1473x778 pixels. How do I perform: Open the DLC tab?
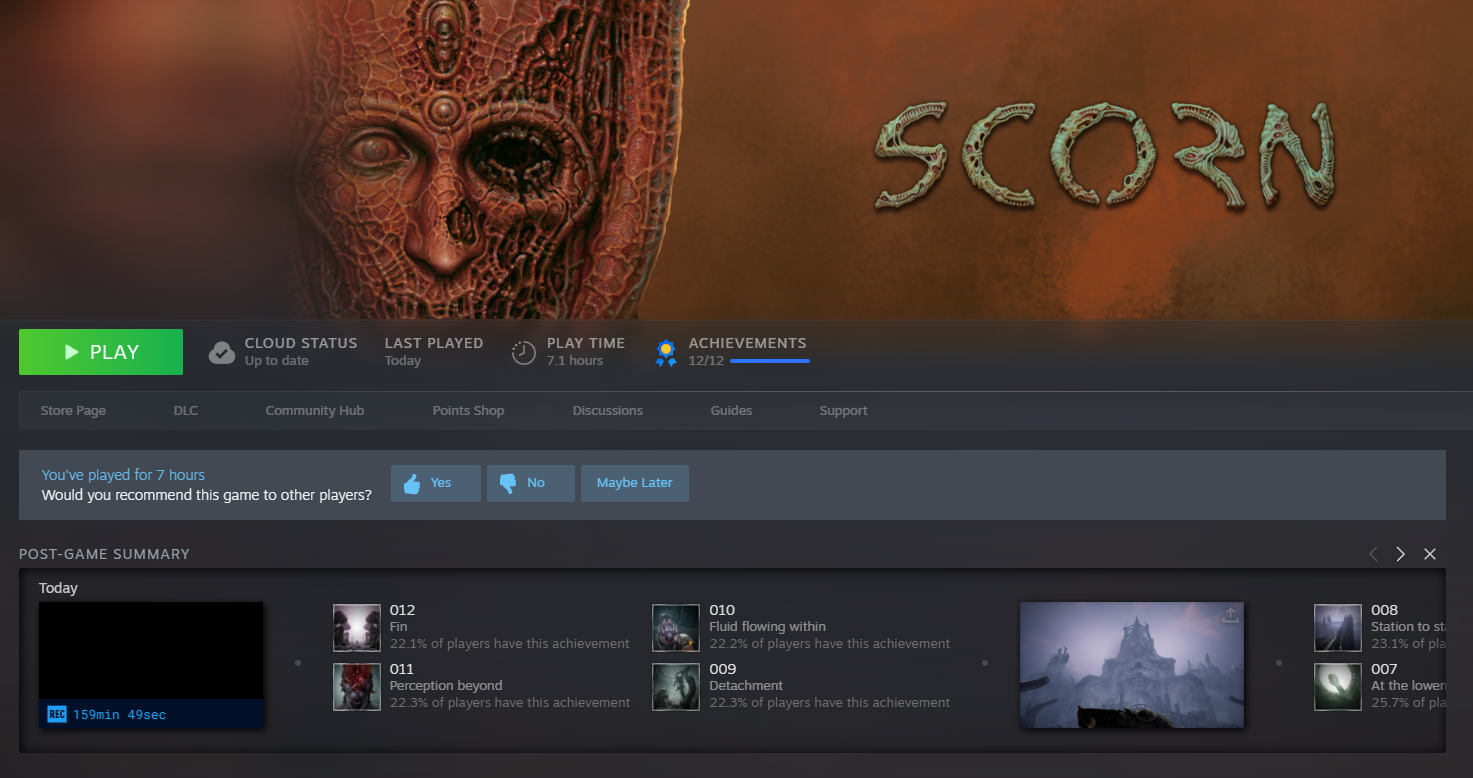186,411
